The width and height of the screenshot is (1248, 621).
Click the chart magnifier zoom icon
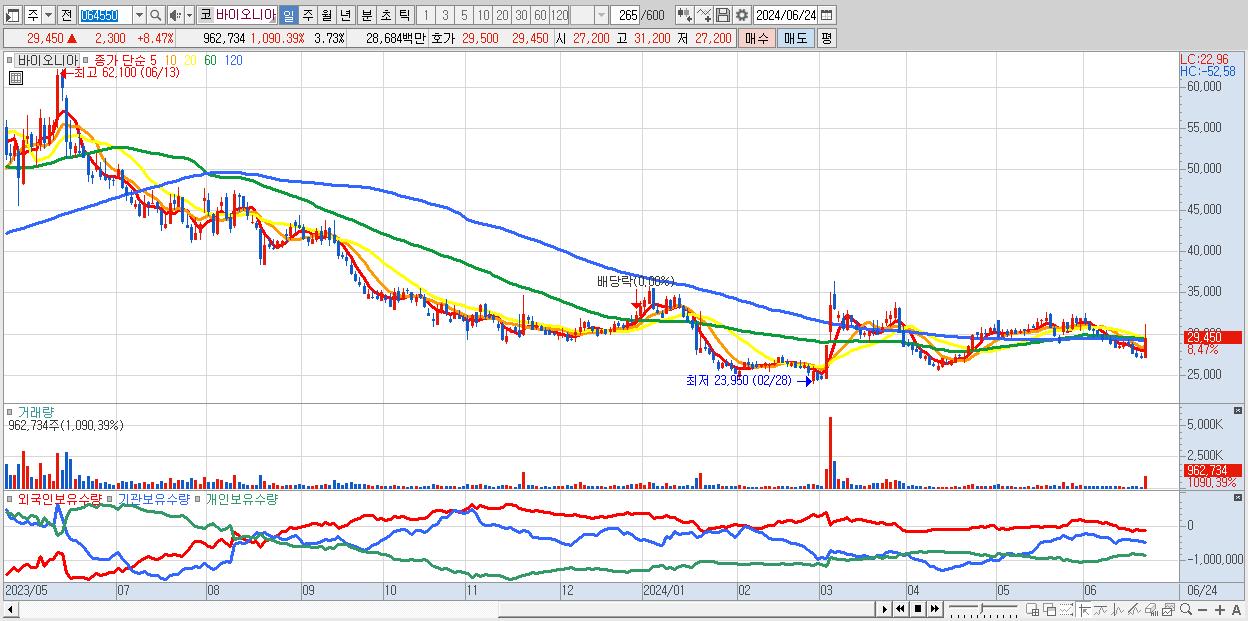(x=1186, y=610)
